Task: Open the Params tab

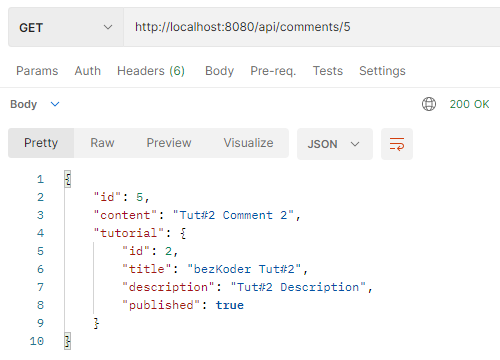Action: coord(37,71)
